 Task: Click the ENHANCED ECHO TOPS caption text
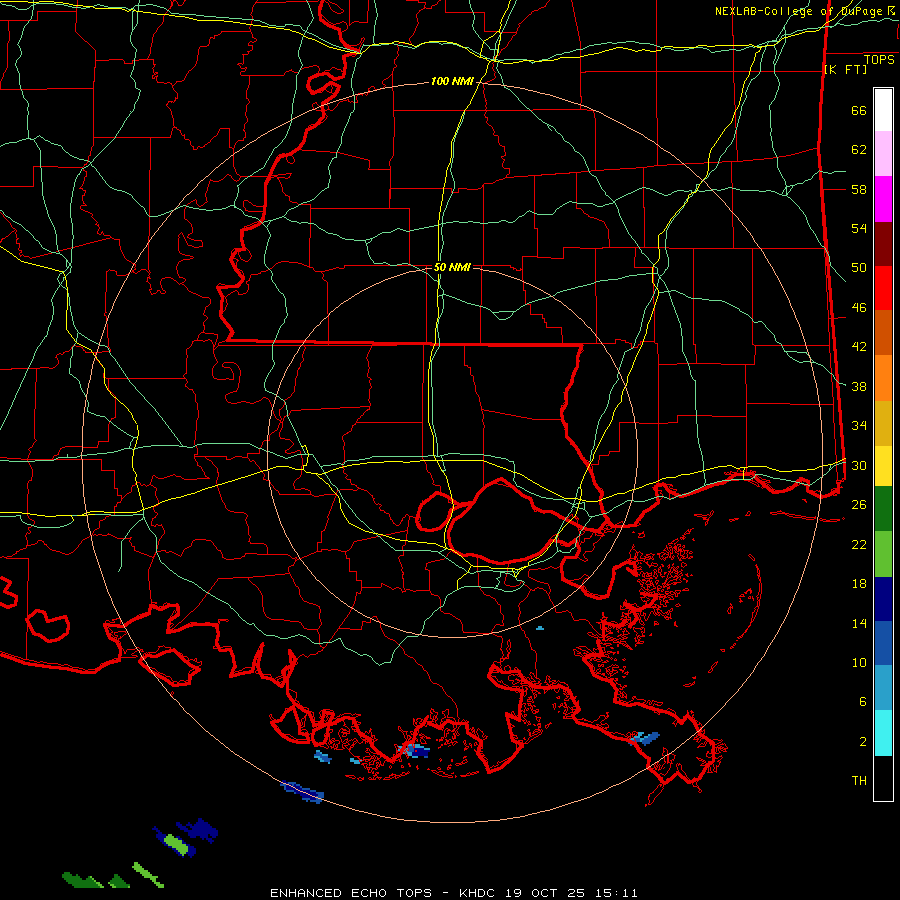(351, 893)
